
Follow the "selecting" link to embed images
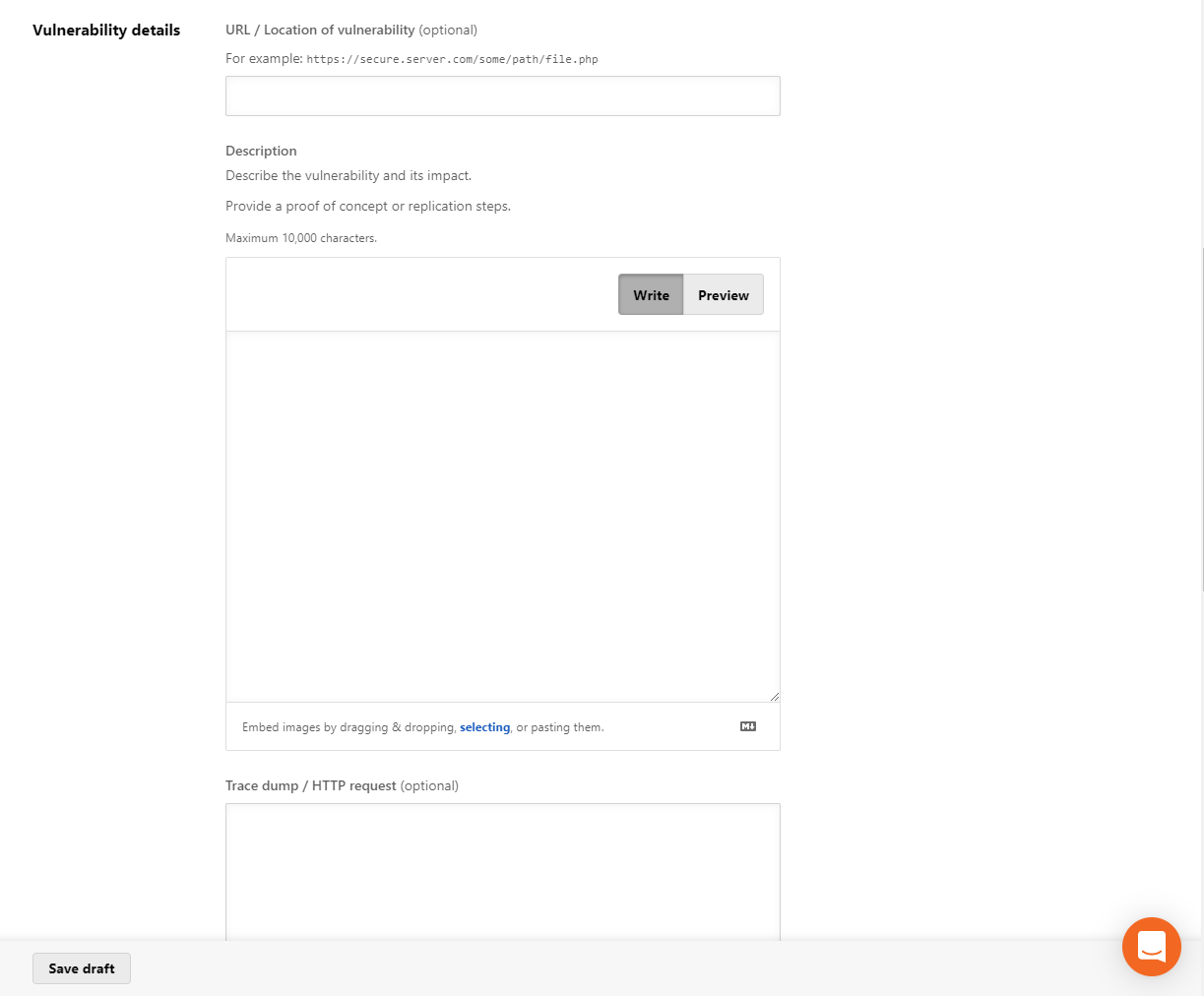coord(485,727)
